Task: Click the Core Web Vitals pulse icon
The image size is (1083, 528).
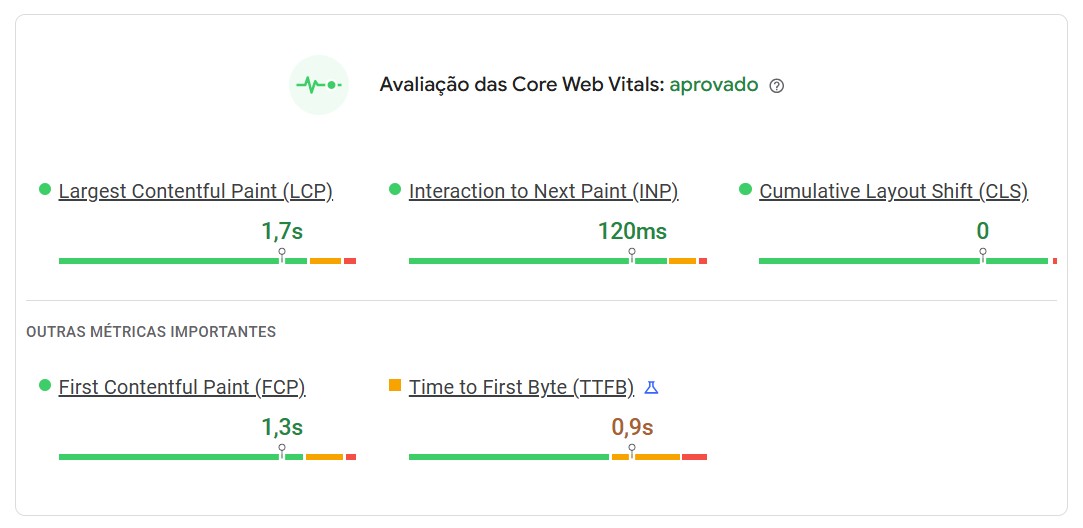Action: [319, 86]
